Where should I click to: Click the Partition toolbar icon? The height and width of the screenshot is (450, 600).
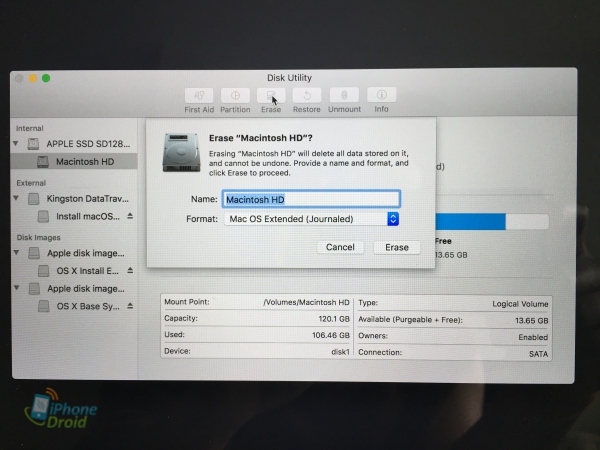(x=235, y=95)
